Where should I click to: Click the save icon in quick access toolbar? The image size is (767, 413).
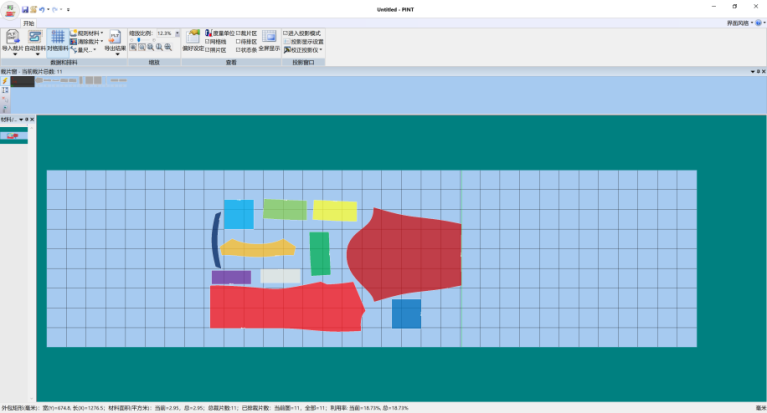click(x=24, y=8)
